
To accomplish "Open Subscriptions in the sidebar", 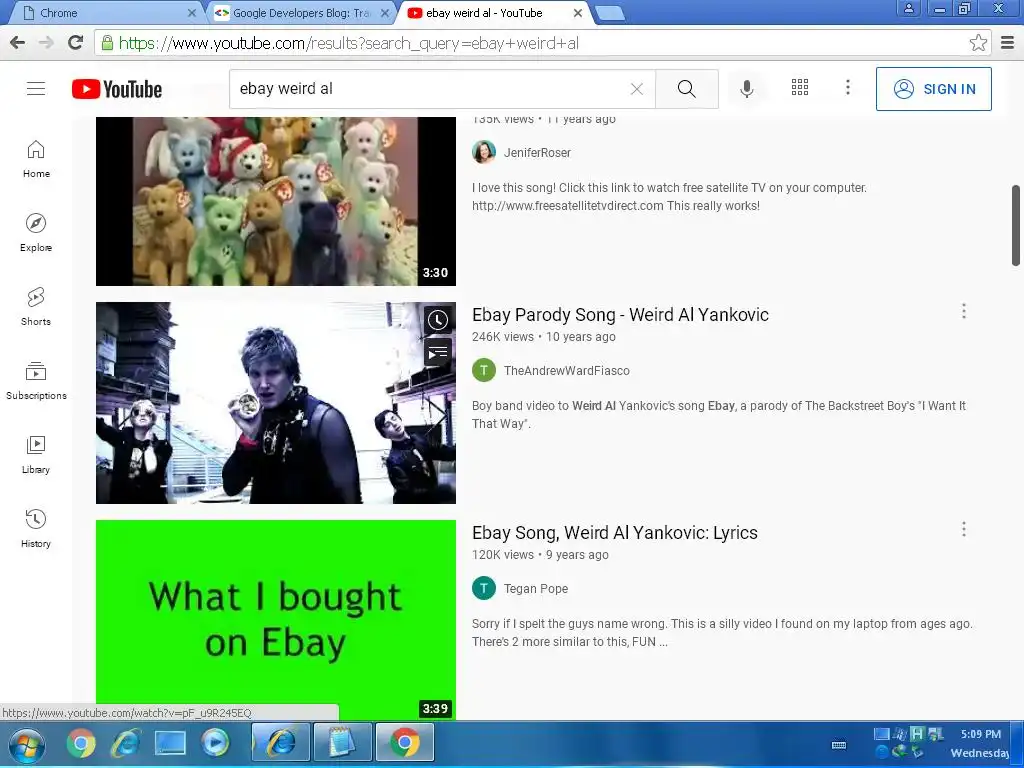I will point(36,381).
